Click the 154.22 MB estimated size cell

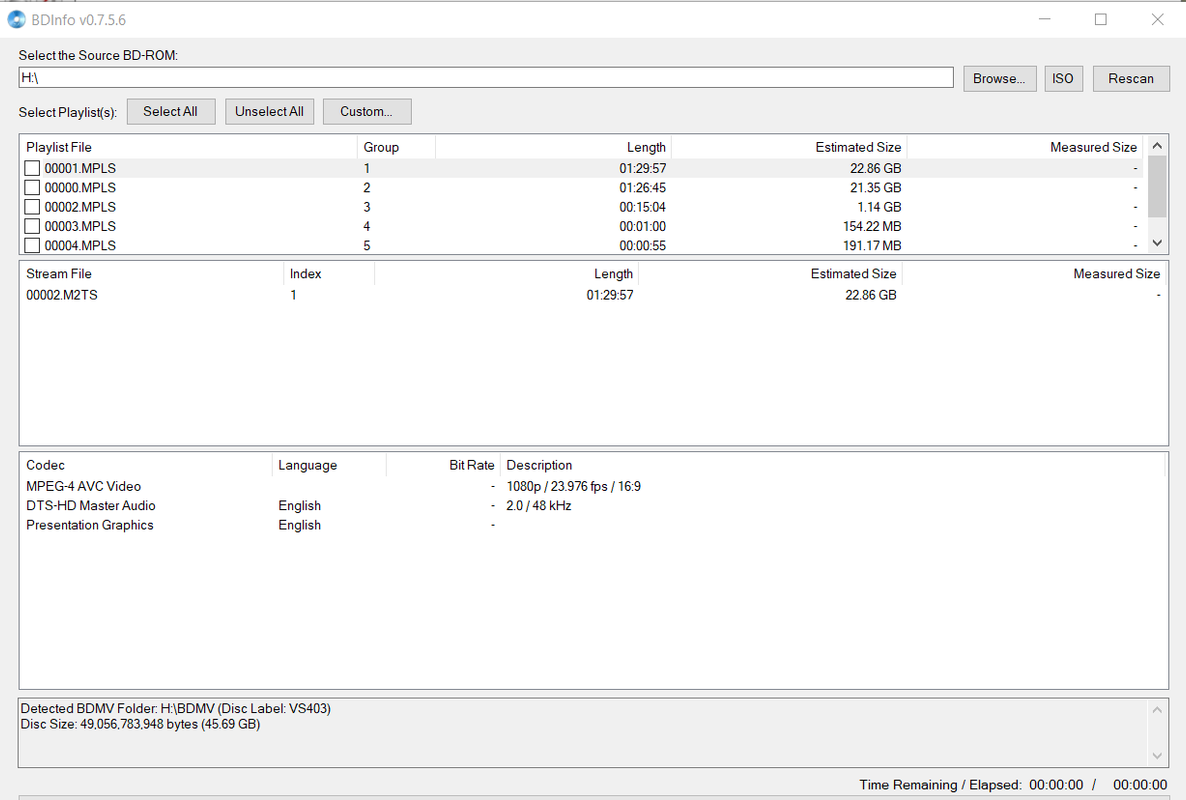tap(872, 226)
